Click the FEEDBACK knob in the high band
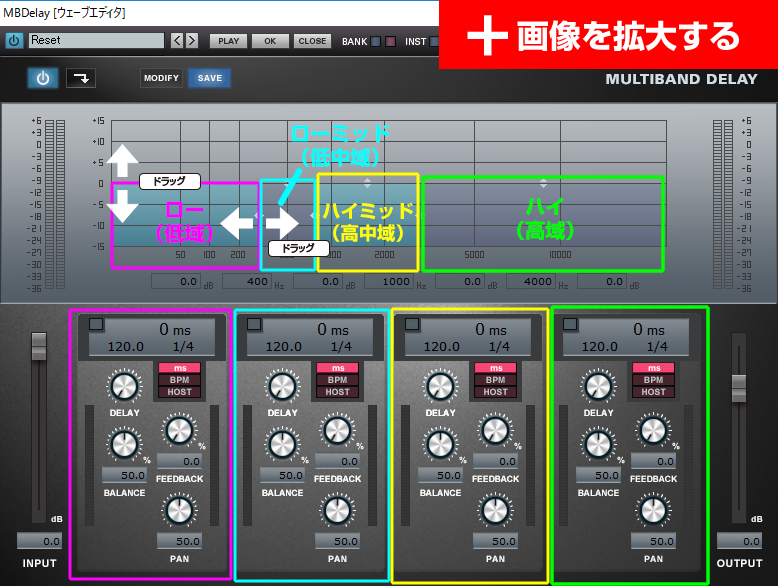This screenshot has height=586, width=778. pyautogui.click(x=653, y=431)
